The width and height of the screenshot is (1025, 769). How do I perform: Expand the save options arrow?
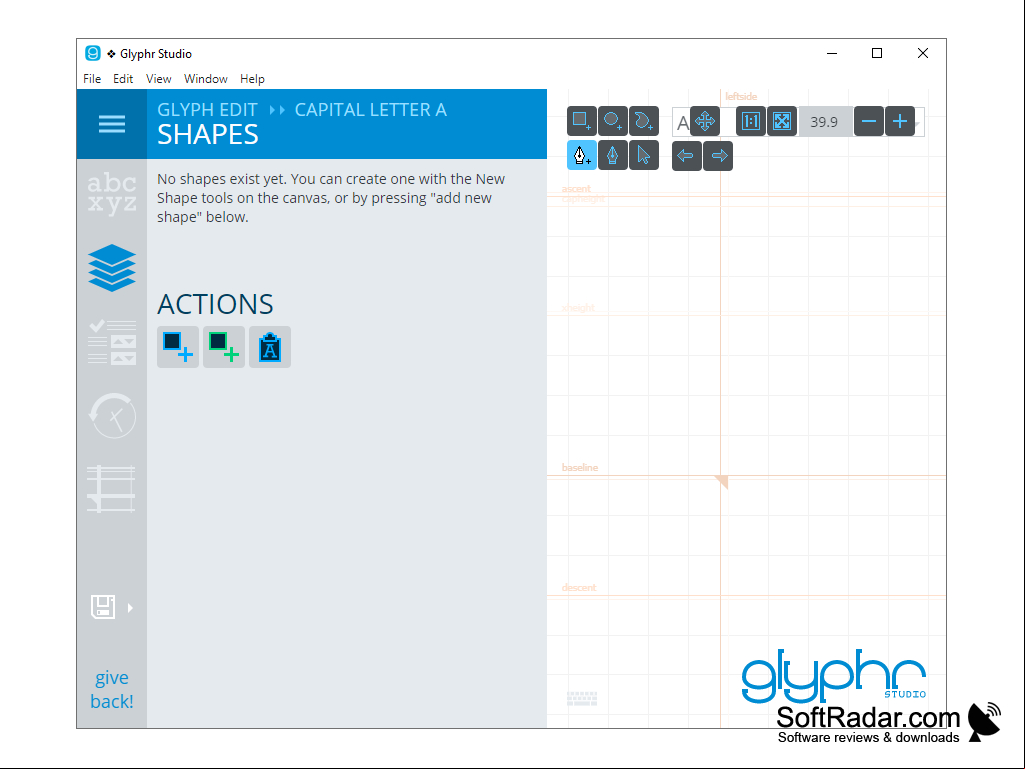click(x=130, y=608)
